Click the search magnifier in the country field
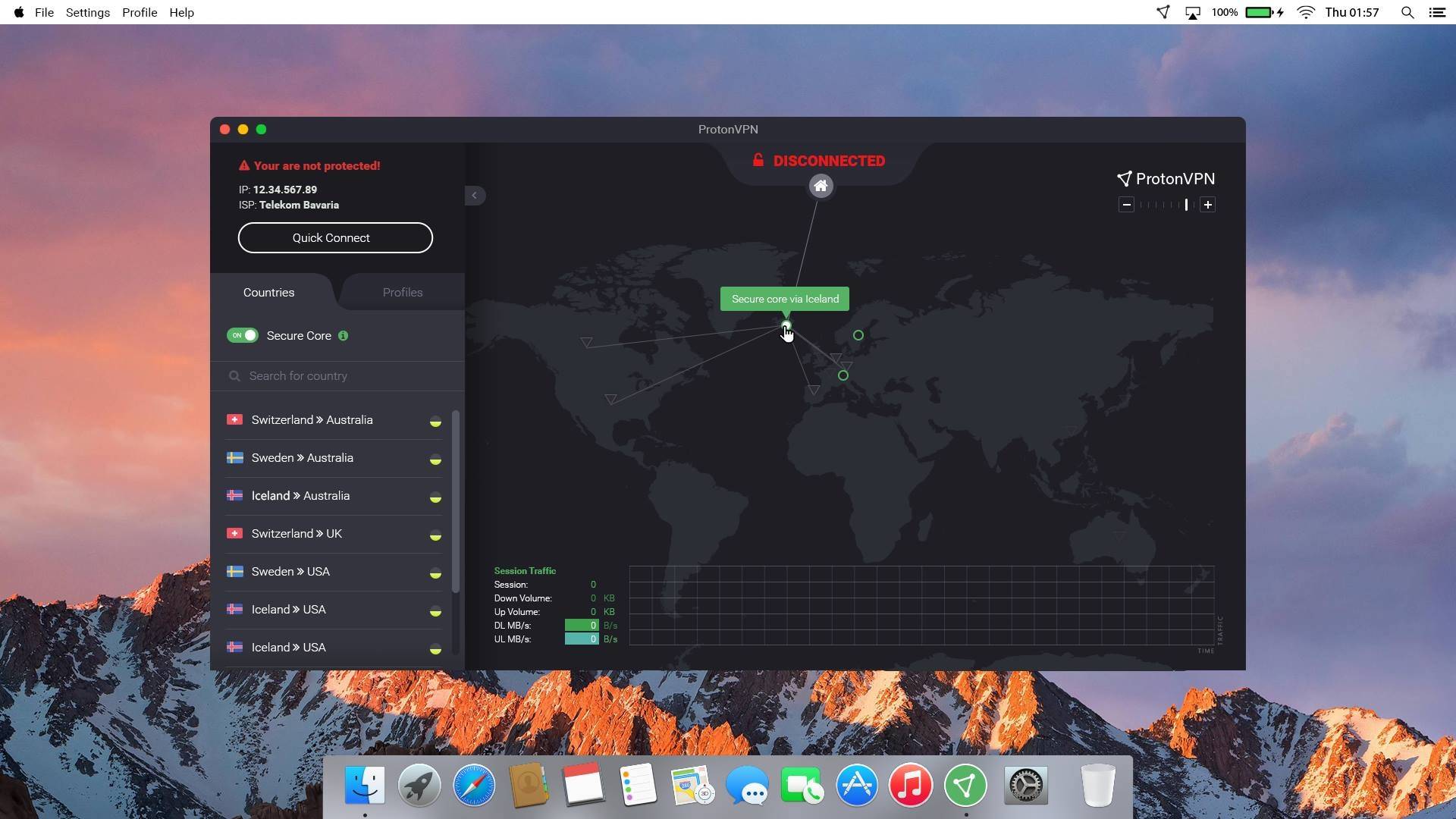The image size is (1456, 819). click(x=235, y=375)
